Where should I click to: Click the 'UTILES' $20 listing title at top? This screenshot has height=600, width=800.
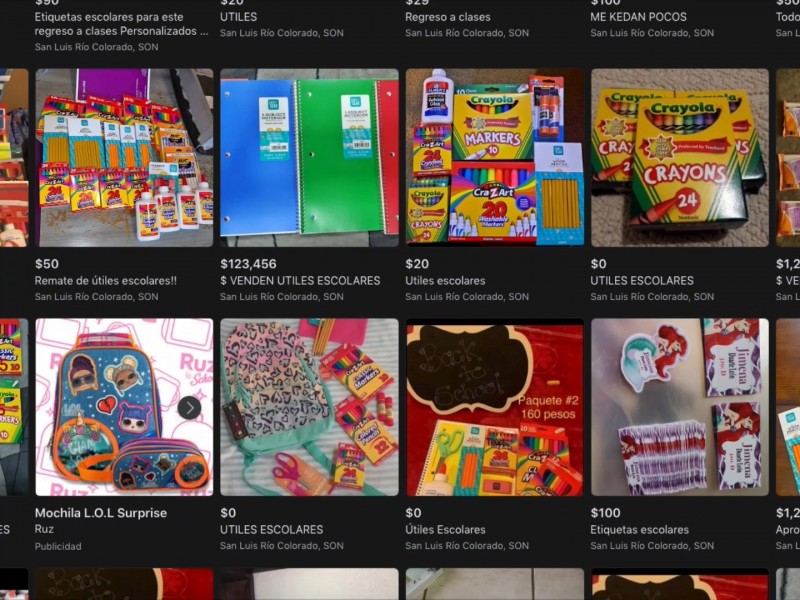(238, 17)
